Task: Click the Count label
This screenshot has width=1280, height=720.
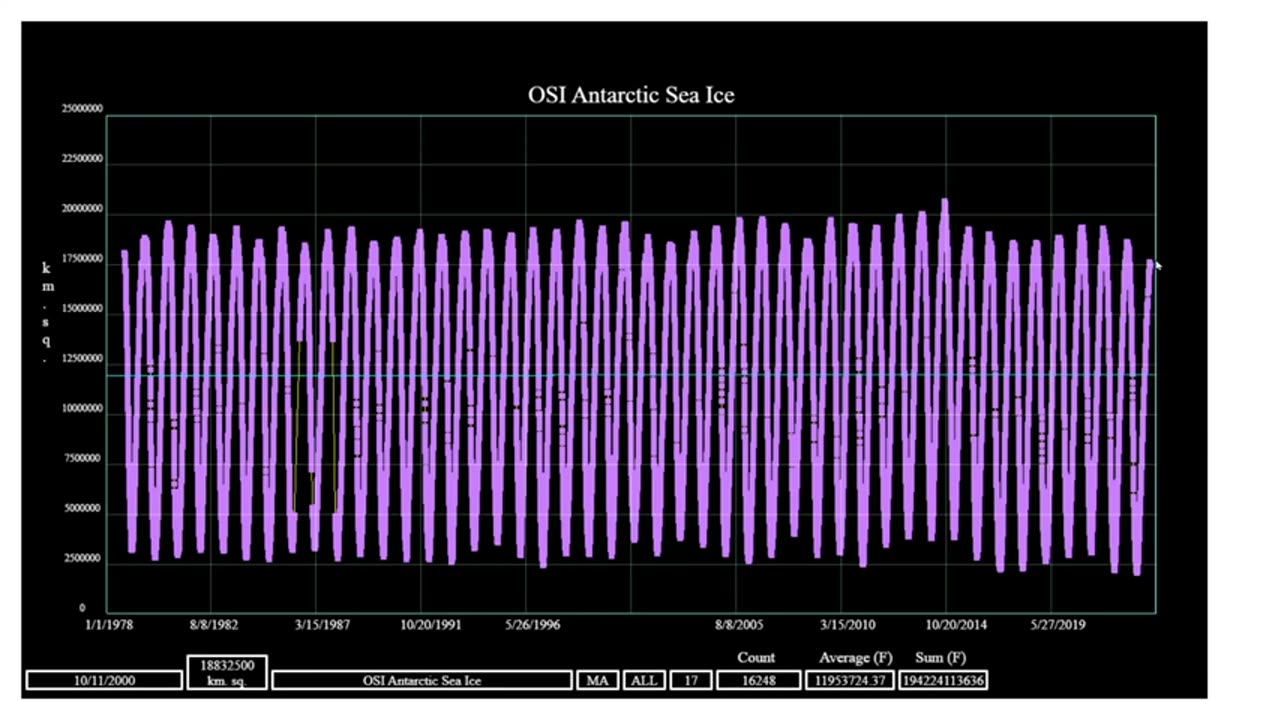Action: tap(756, 658)
